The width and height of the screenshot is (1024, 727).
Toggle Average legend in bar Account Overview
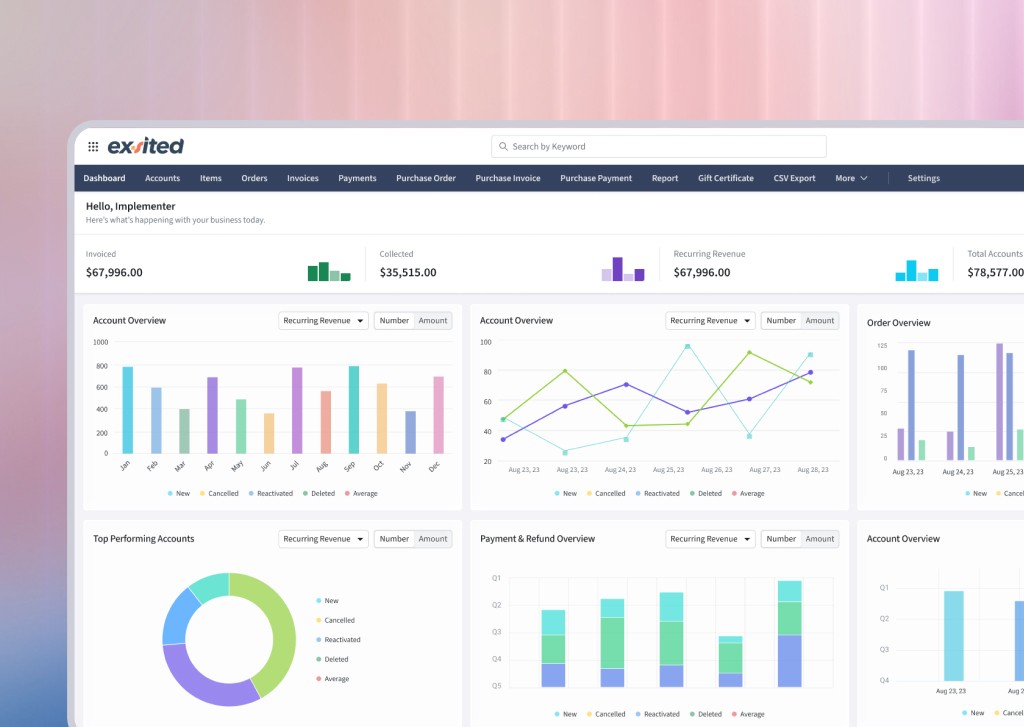361,493
